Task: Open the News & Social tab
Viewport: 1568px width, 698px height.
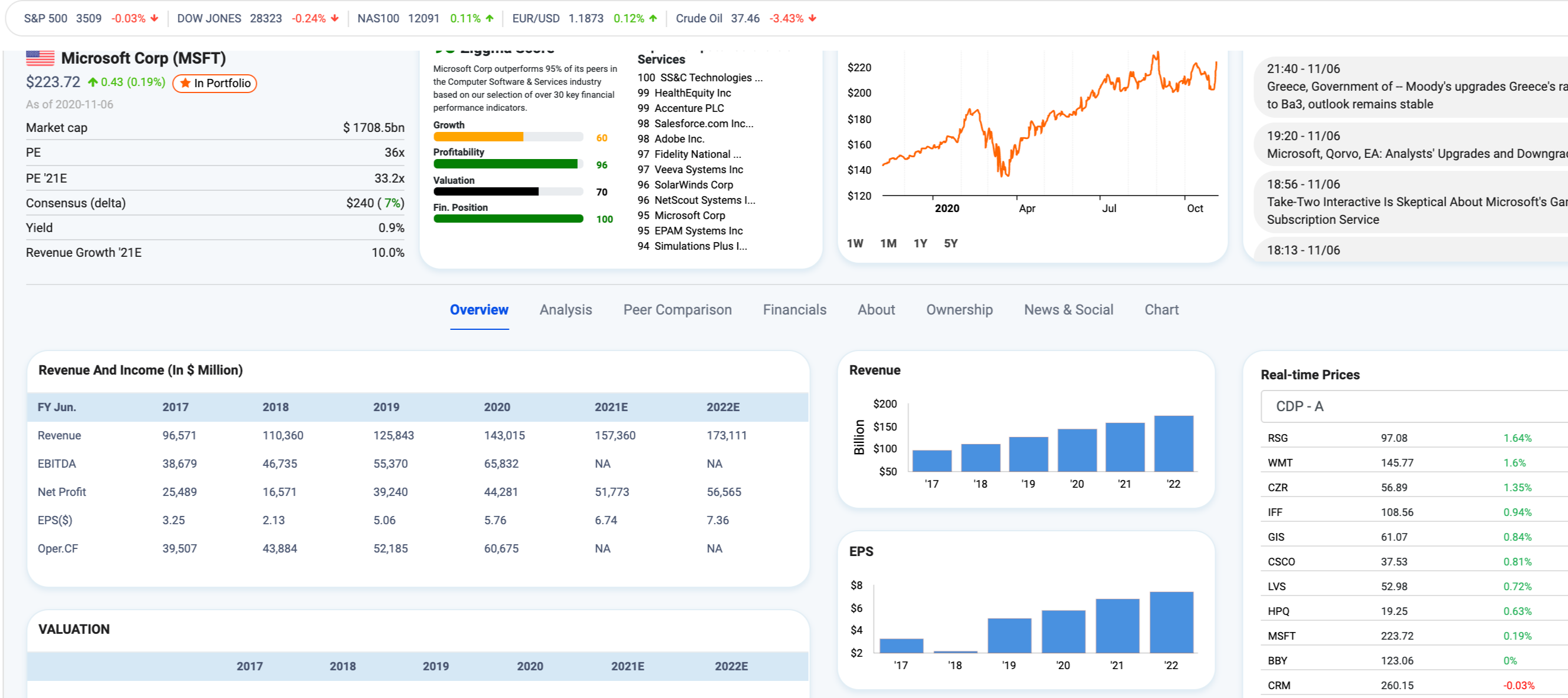Action: pos(1069,310)
